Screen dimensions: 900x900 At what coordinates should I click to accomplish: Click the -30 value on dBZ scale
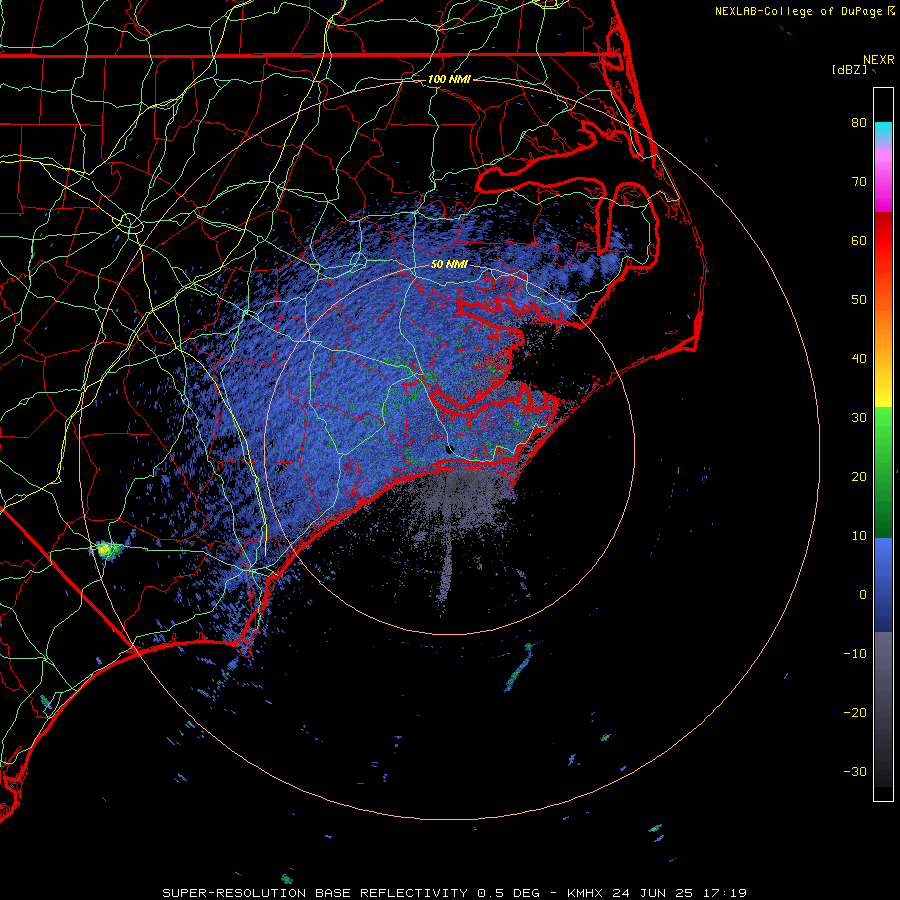(x=855, y=772)
